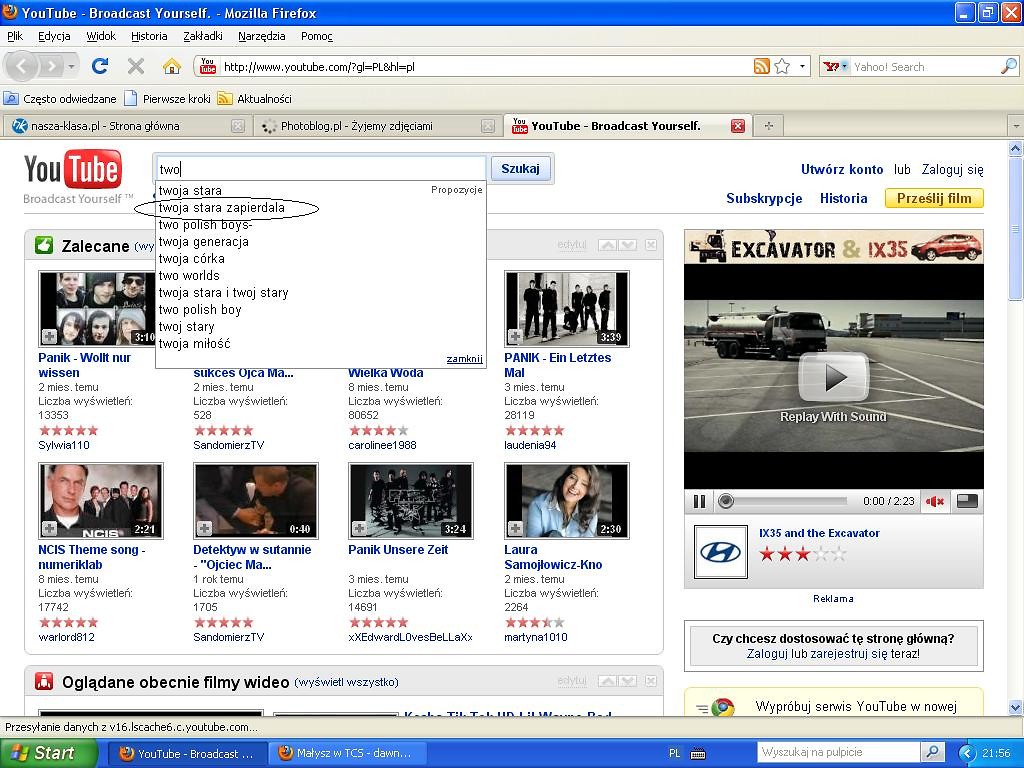Screen dimensions: 1024x768
Task: Open the back history dropdown arrow
Action: pyautogui.click(x=71, y=66)
